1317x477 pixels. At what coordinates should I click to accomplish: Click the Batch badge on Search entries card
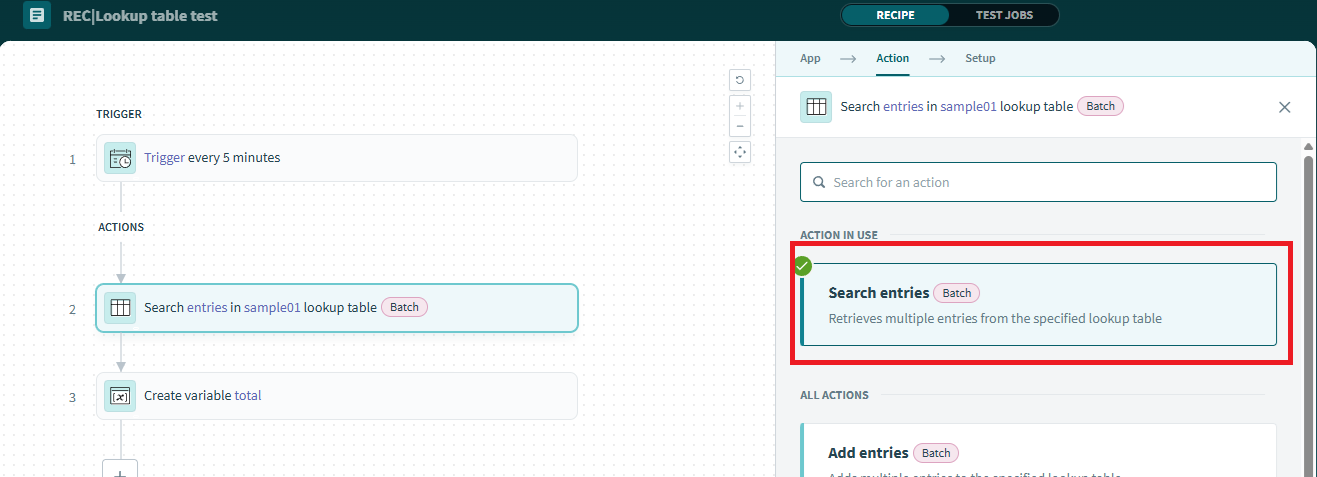[957, 293]
